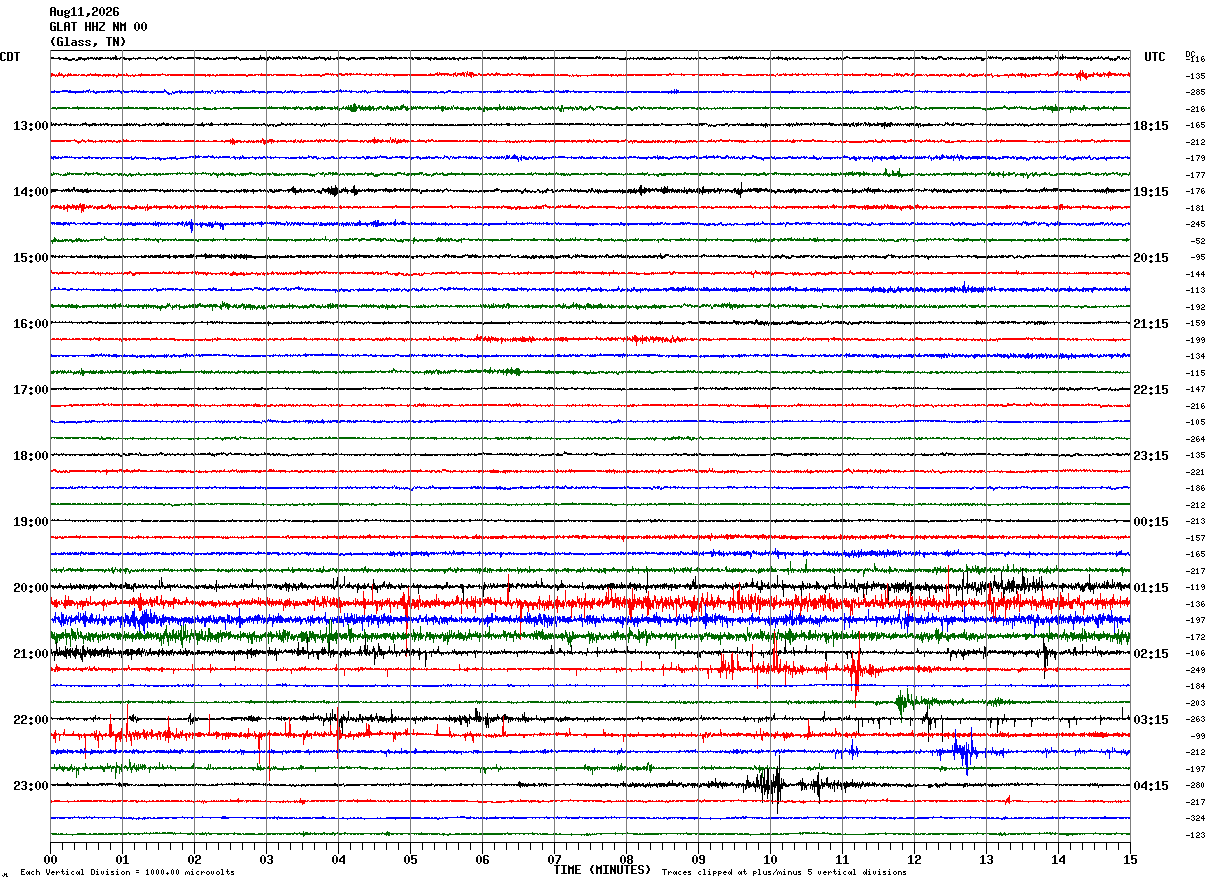Image resolution: width=1210 pixels, height=886 pixels.
Task: Click the Each Vertical Division scale note
Action: 127,873
